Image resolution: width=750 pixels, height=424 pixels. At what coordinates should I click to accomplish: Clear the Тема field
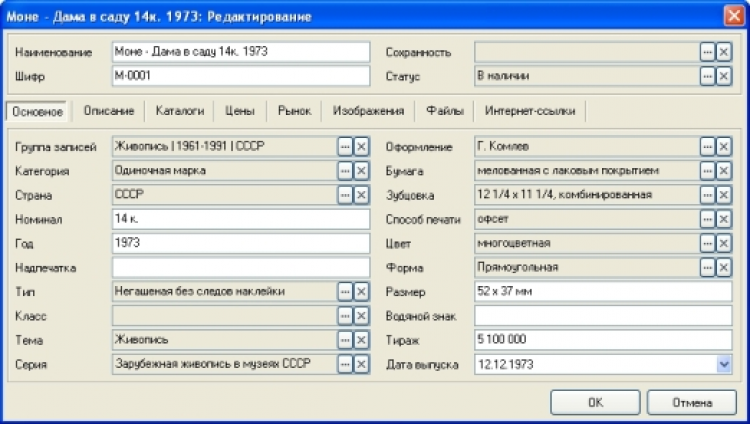pos(361,340)
